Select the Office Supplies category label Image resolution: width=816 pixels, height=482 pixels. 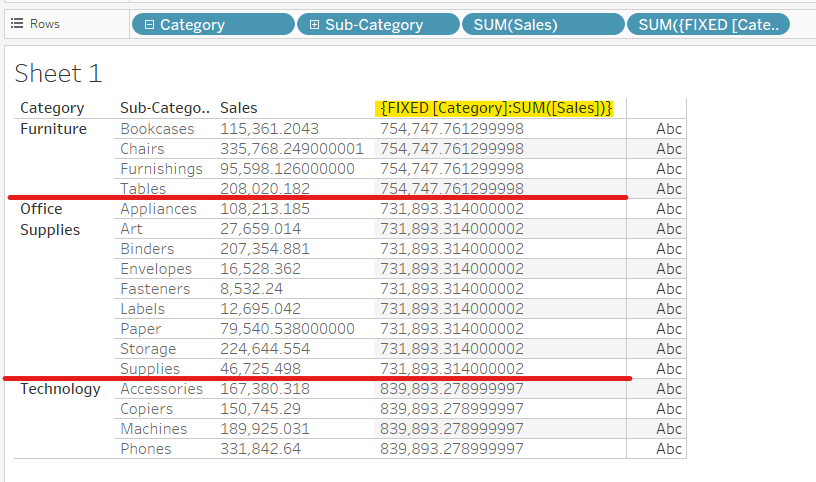[50, 219]
